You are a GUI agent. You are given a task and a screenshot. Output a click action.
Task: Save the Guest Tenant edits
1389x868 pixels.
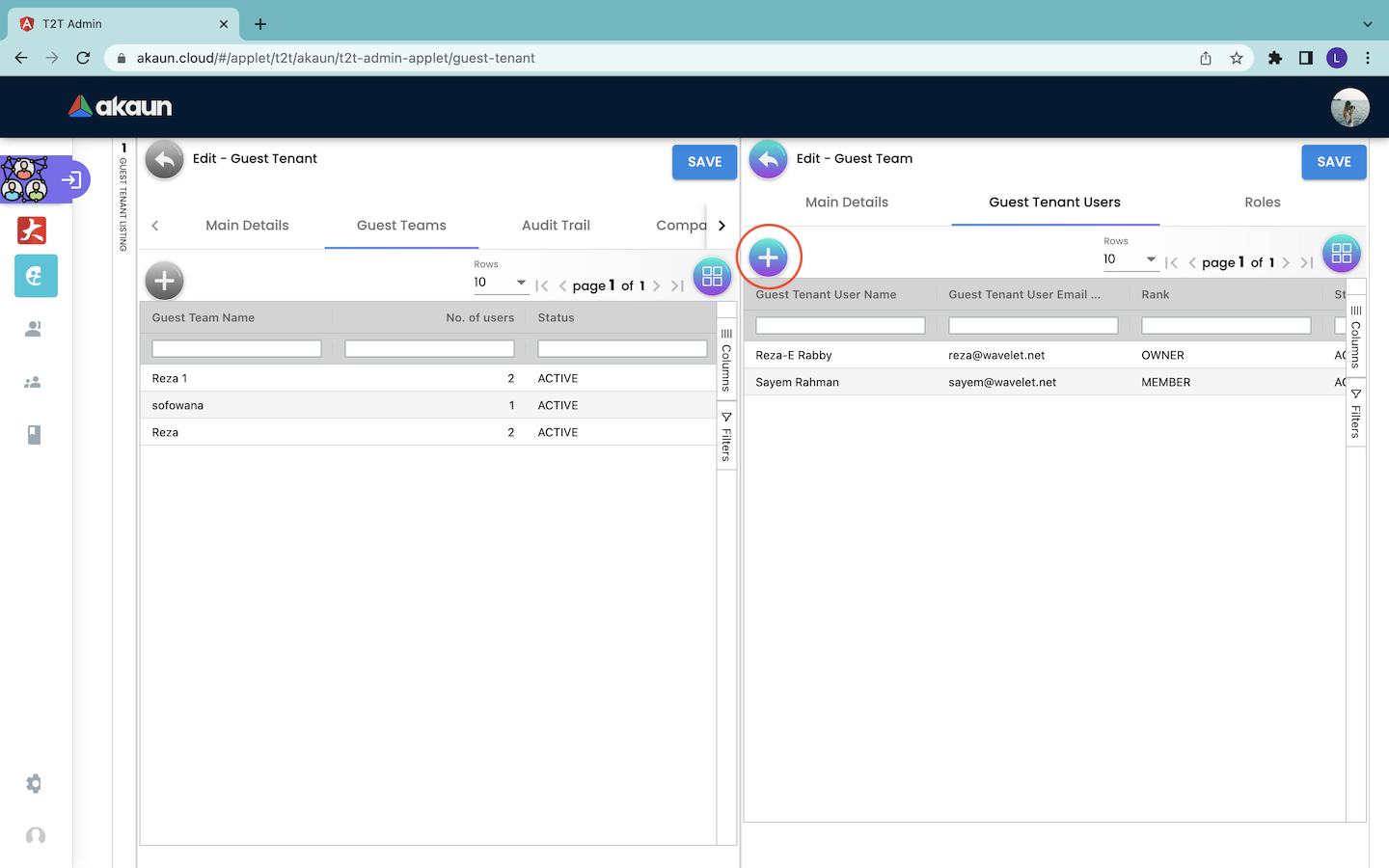[704, 162]
